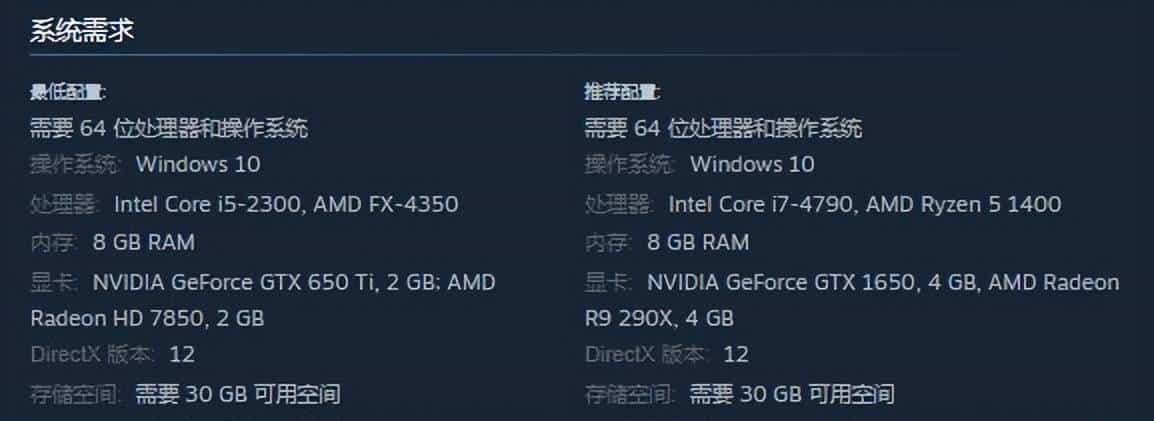
Task: Click the 显卡 label in the recommended column
Action: [x=608, y=283]
